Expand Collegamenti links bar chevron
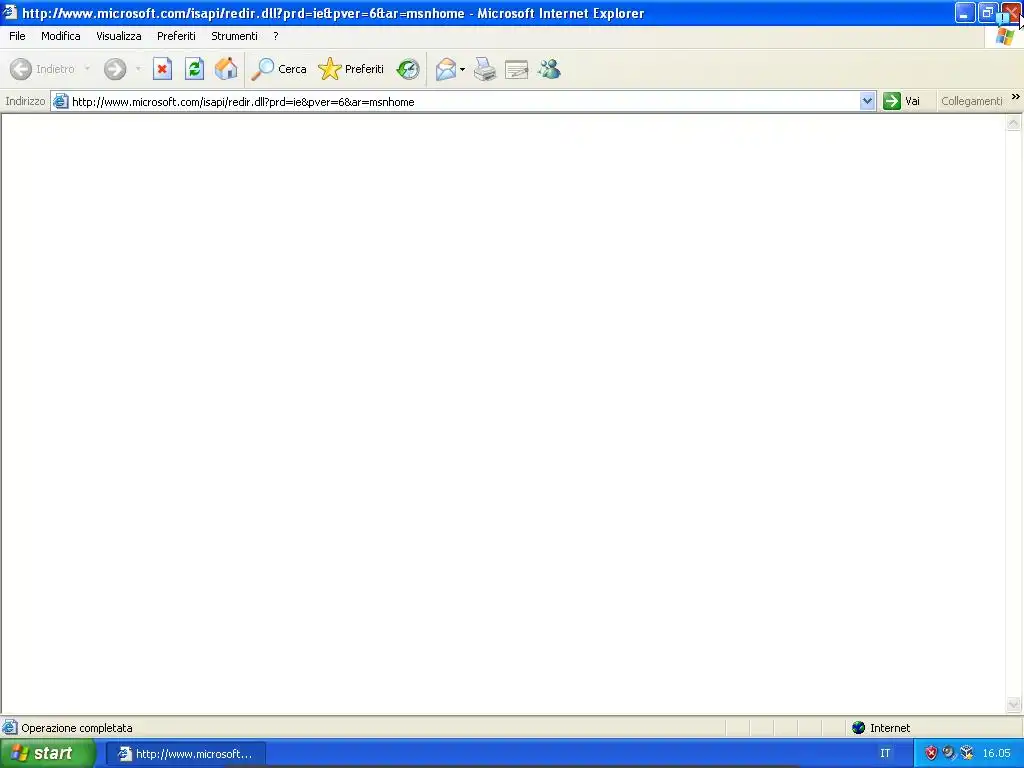Viewport: 1024px width, 768px height. (1016, 97)
